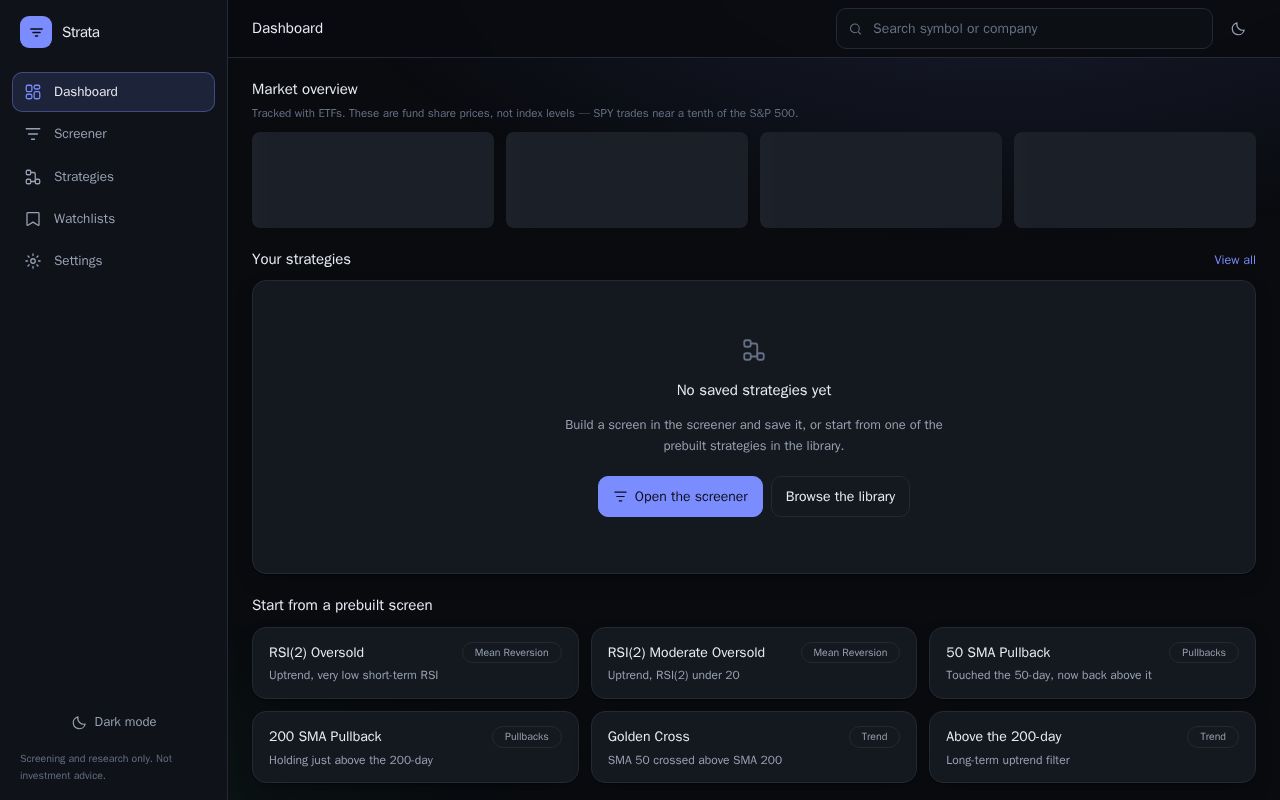Click the empty-state strategies icon
Image resolution: width=1280 pixels, height=800 pixels.
(754, 350)
